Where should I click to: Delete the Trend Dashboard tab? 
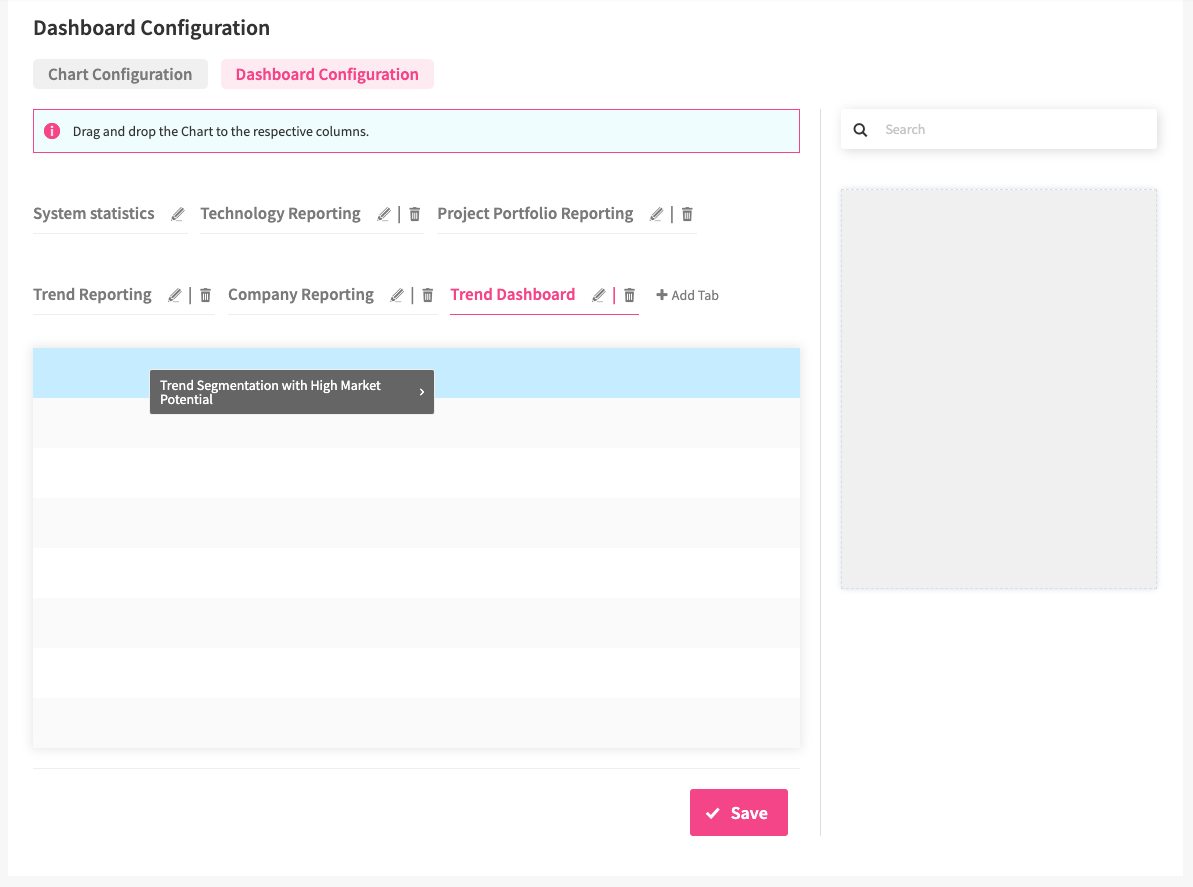630,295
